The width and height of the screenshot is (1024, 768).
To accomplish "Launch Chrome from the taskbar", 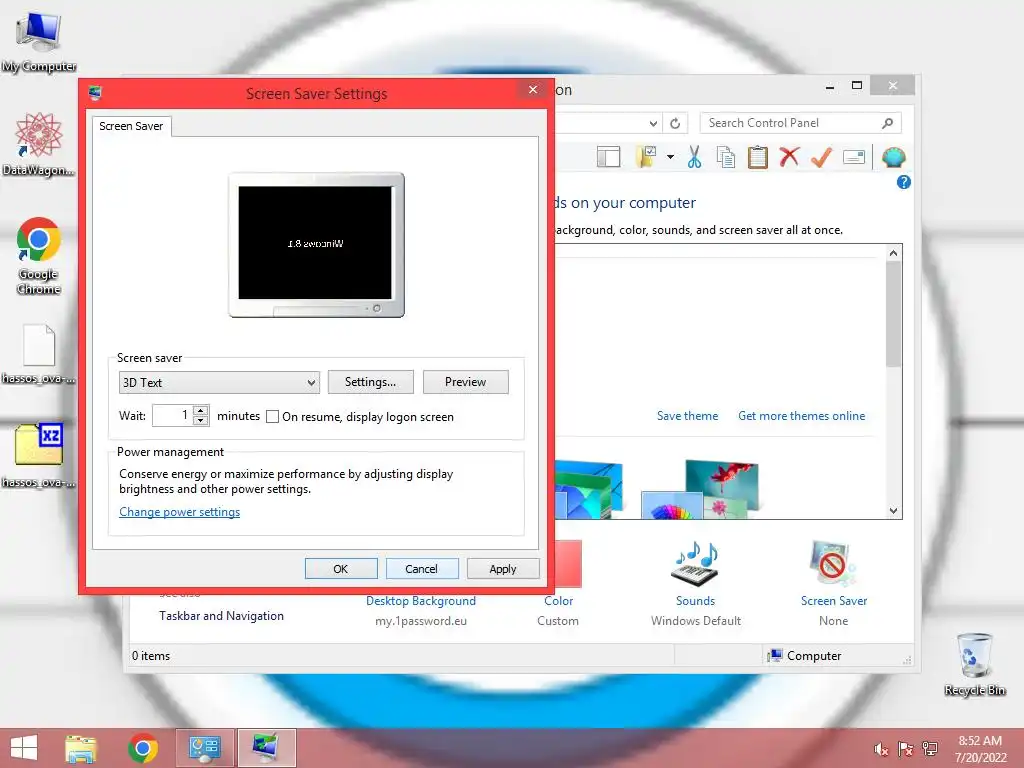I will click(x=143, y=748).
